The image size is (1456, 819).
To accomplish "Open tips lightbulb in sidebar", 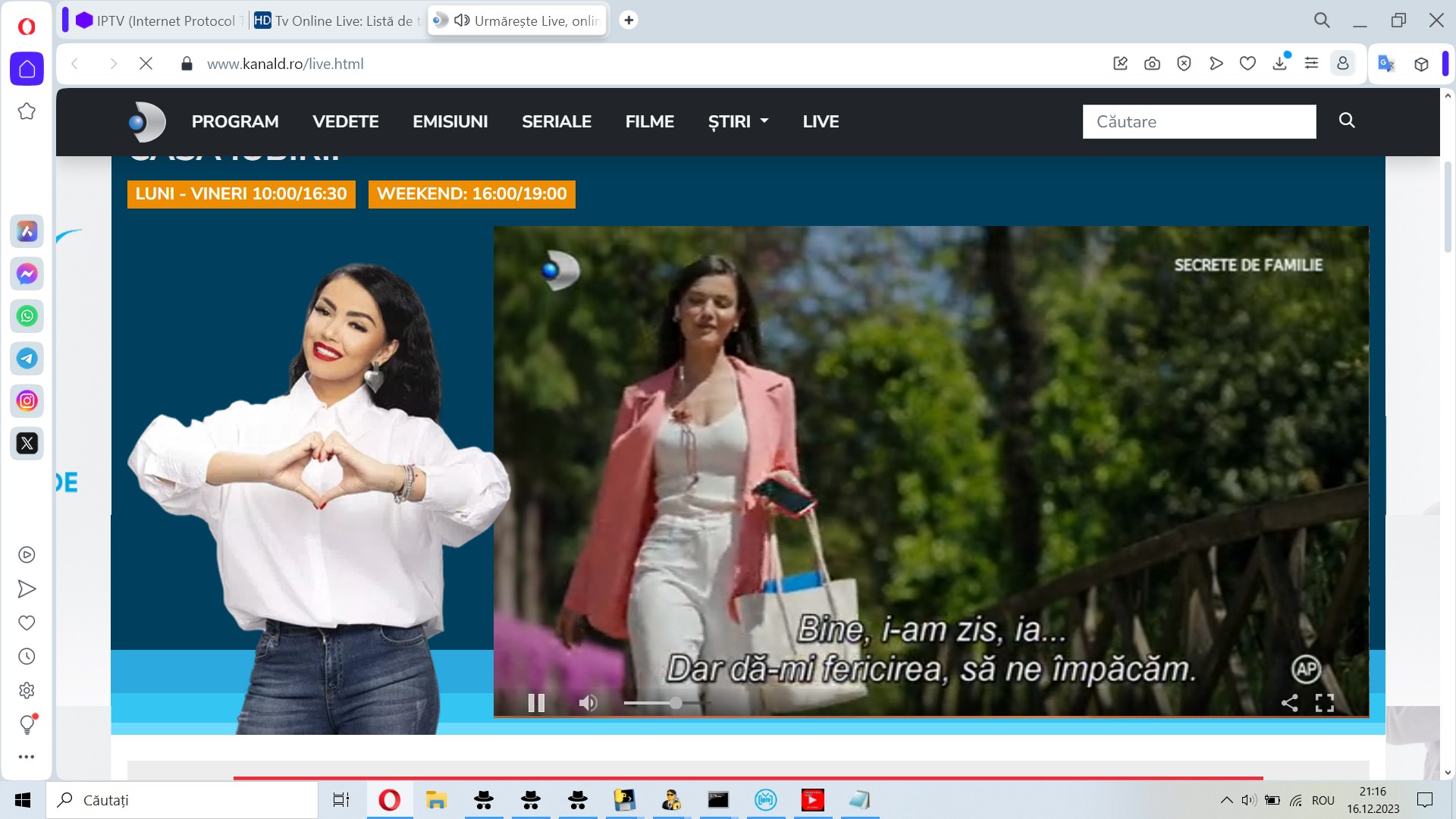I will coord(27,724).
